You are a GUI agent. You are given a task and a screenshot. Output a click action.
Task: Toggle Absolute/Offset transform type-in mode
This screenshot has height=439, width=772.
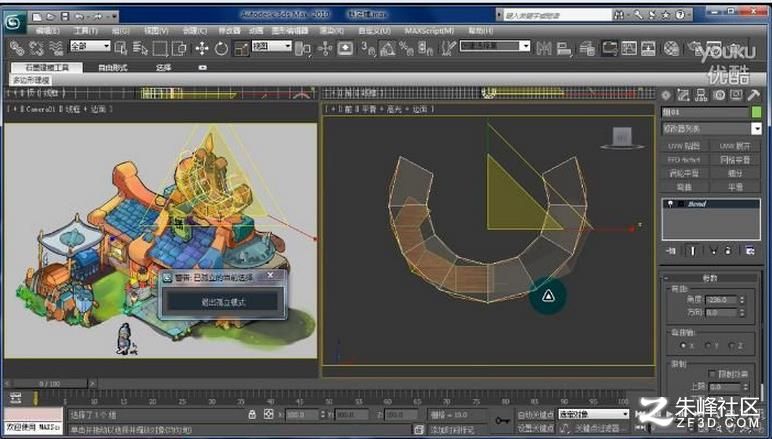(268, 414)
